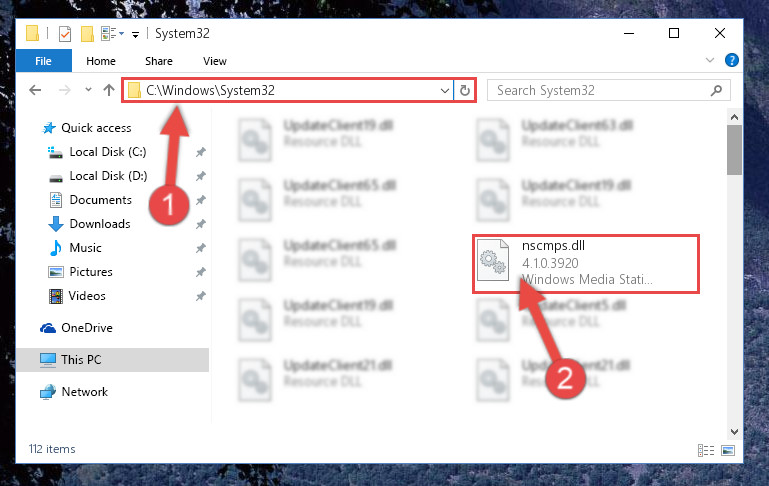Unpin Documents from Quick access

point(200,200)
